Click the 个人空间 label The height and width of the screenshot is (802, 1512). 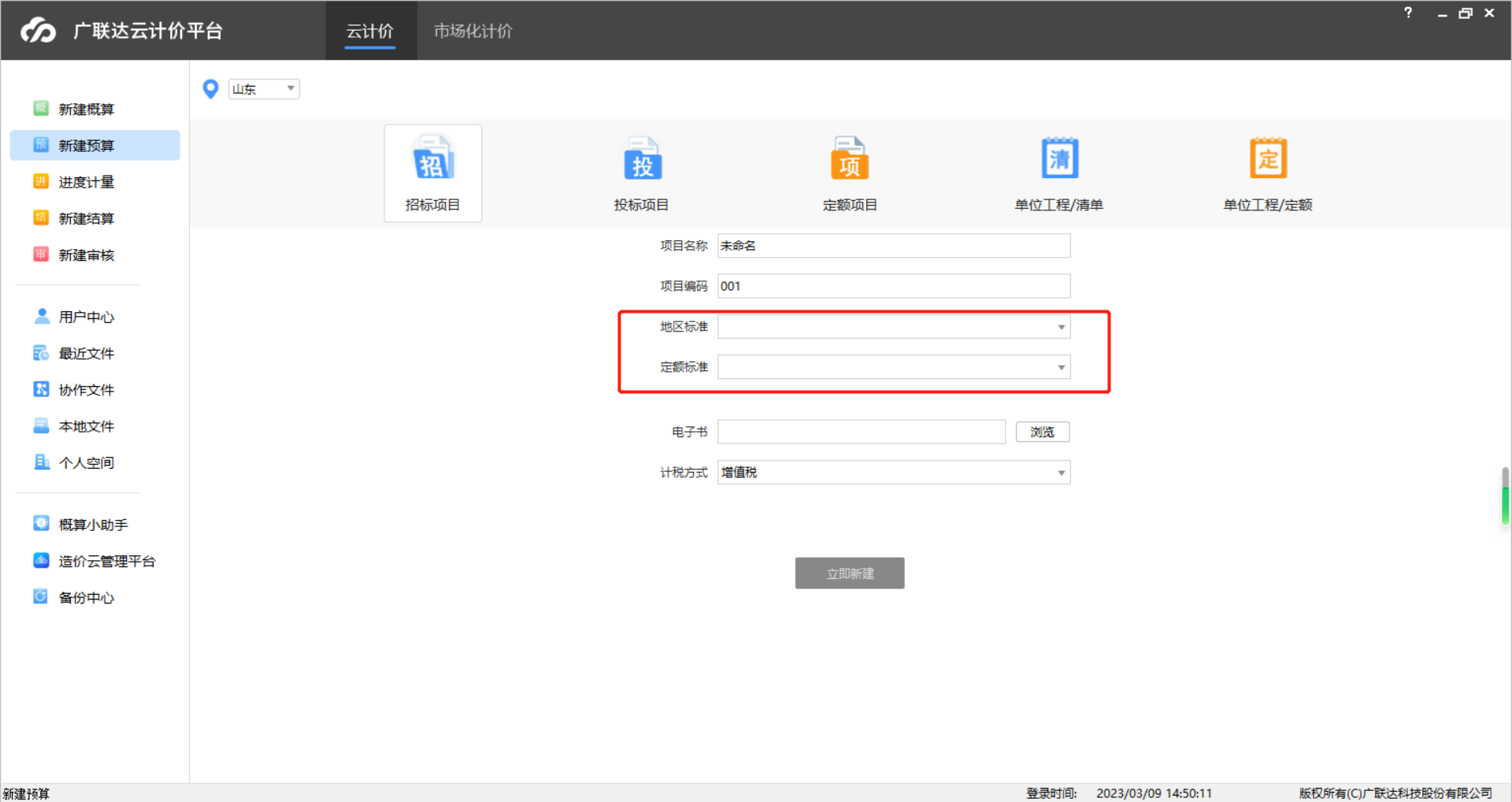(87, 462)
